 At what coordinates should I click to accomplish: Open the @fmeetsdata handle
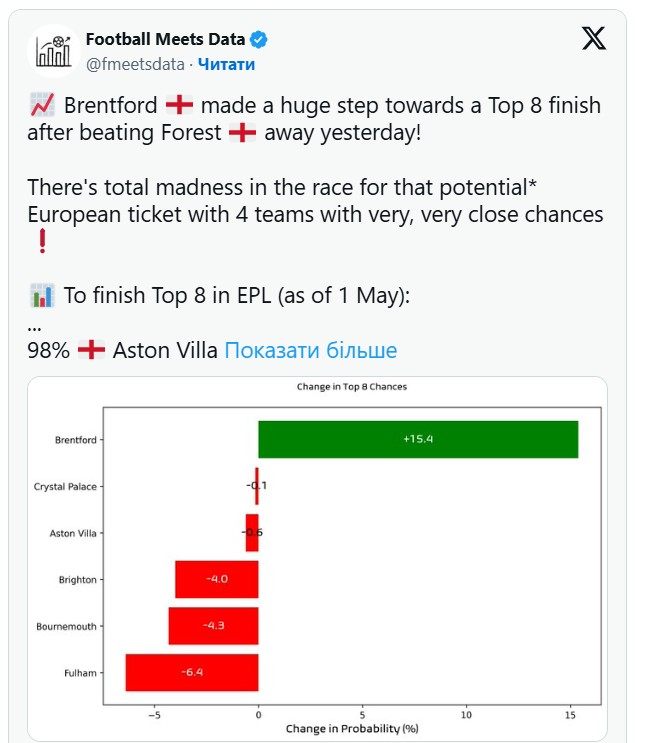pos(135,64)
